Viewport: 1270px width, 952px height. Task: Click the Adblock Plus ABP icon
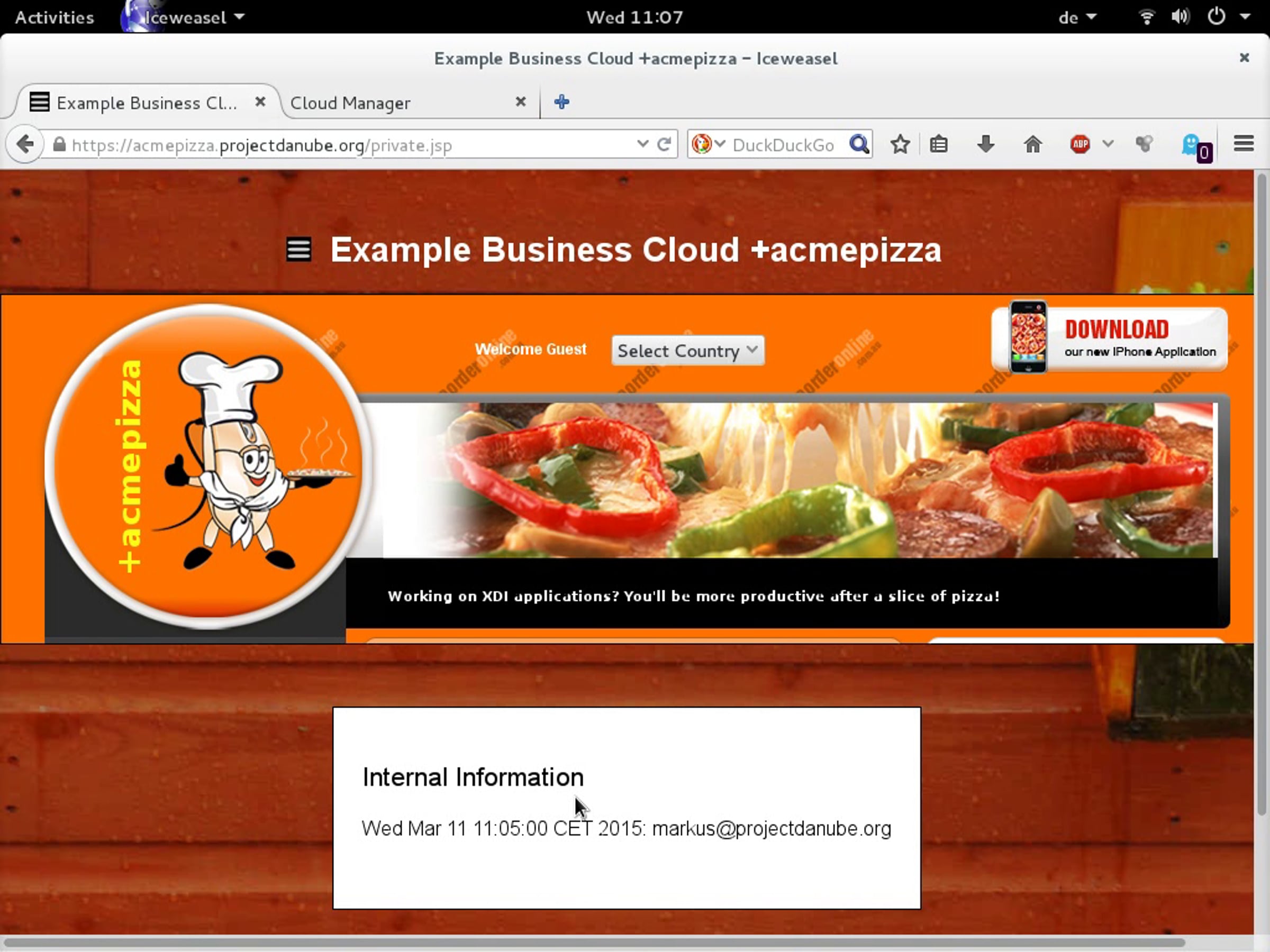coord(1080,144)
